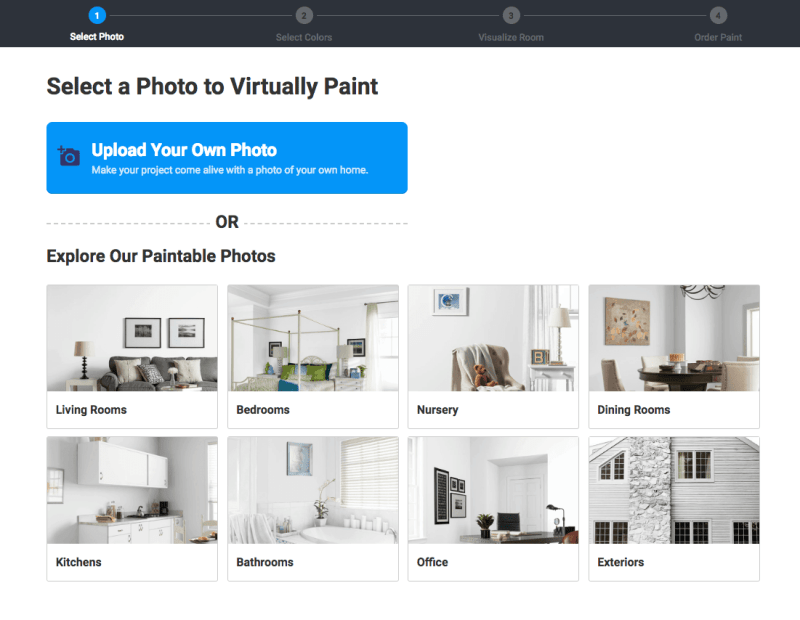This screenshot has height=620, width=800.
Task: Click step 1 circle in progress bar
Action: (x=97, y=15)
